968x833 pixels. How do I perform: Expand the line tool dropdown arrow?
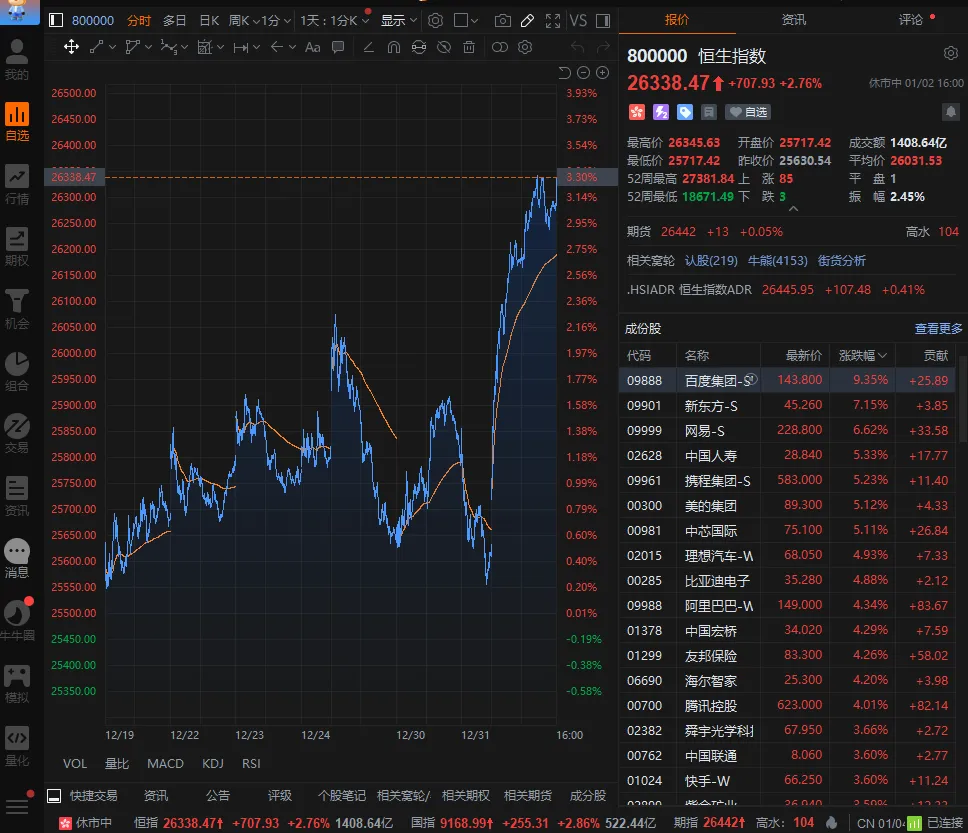tap(112, 47)
